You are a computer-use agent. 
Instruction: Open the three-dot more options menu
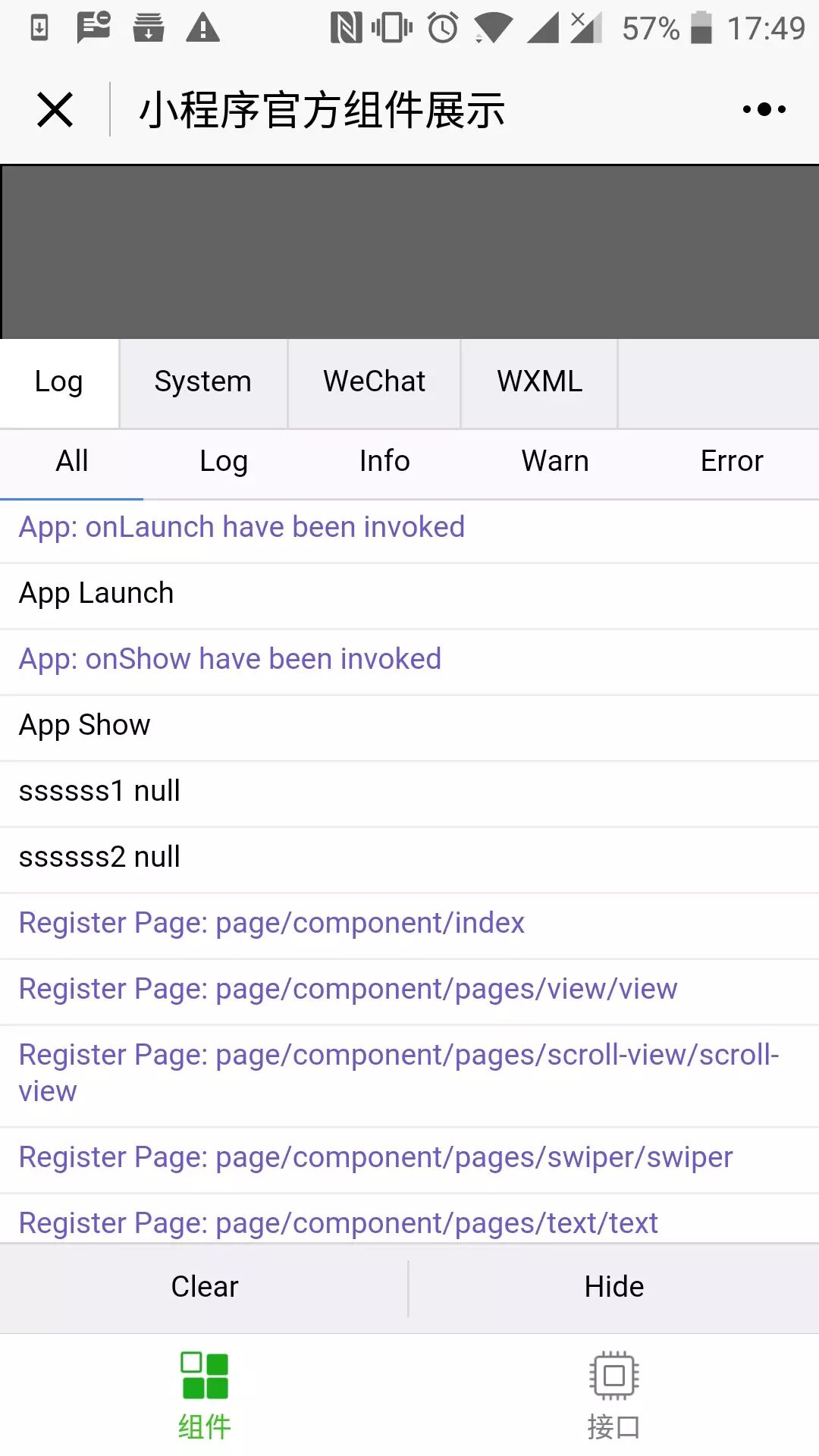pyautogui.click(x=764, y=110)
